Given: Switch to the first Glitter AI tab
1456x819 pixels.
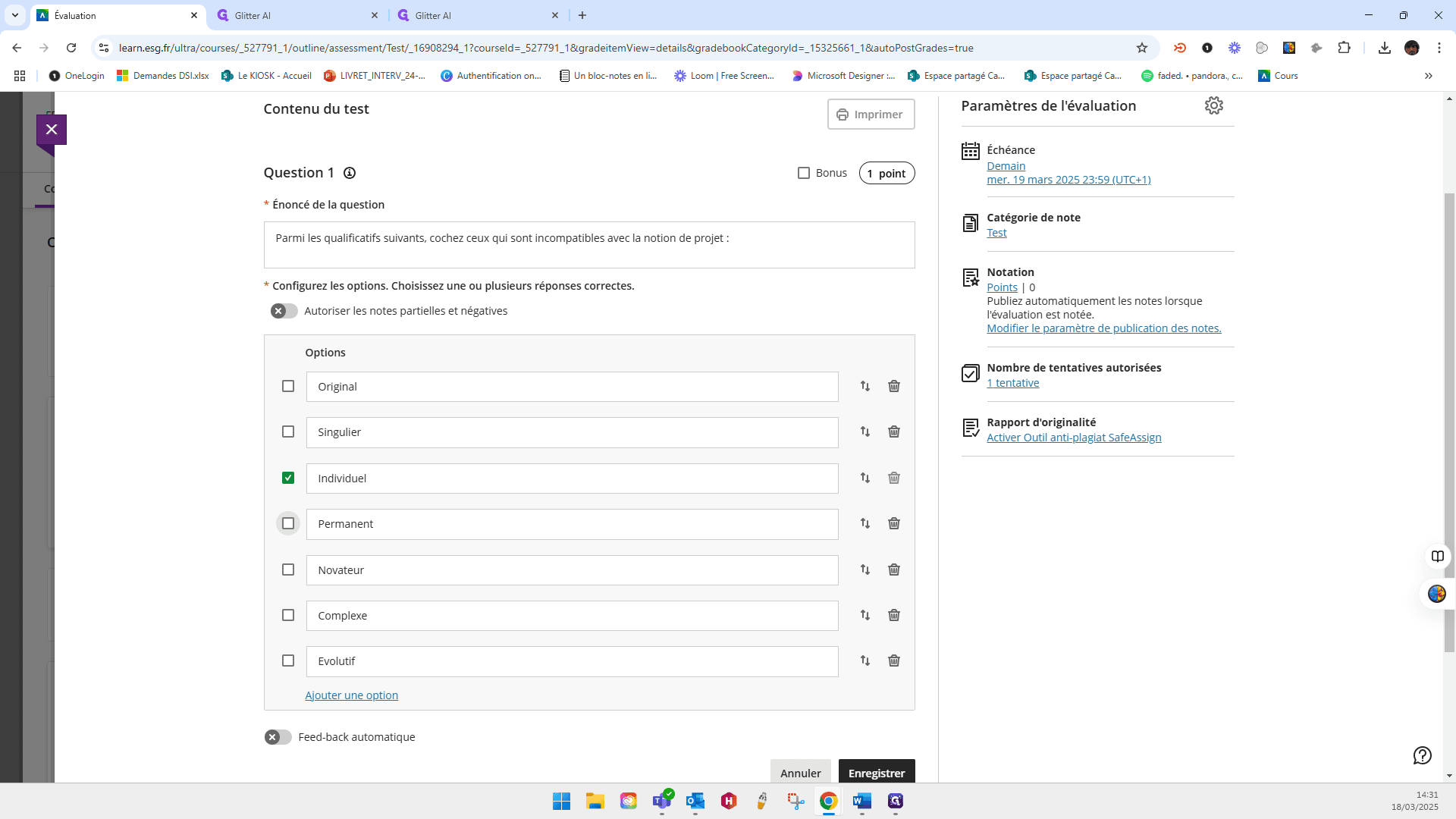Looking at the screenshot, I should (x=297, y=15).
